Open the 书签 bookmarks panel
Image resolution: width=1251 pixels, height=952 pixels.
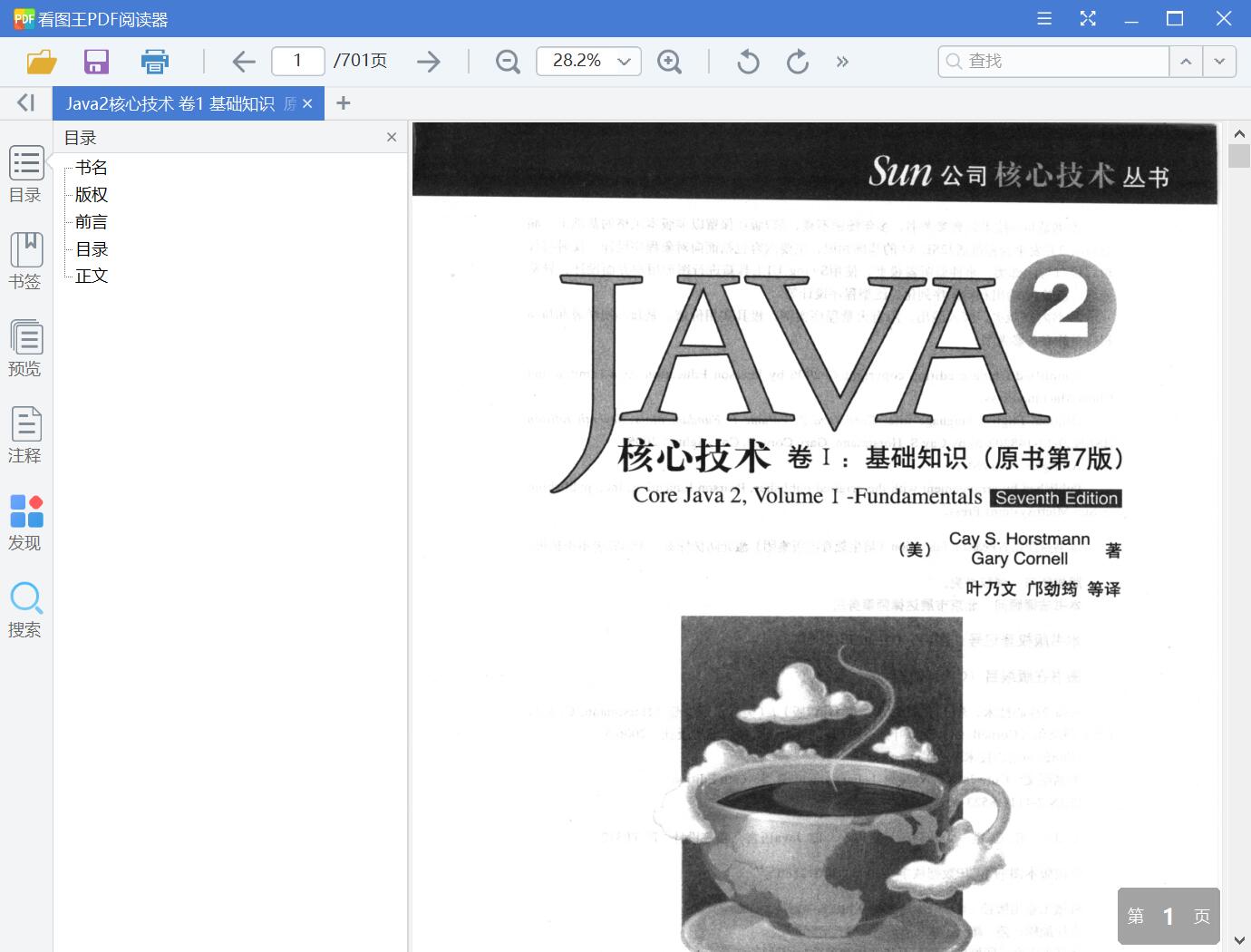click(25, 261)
